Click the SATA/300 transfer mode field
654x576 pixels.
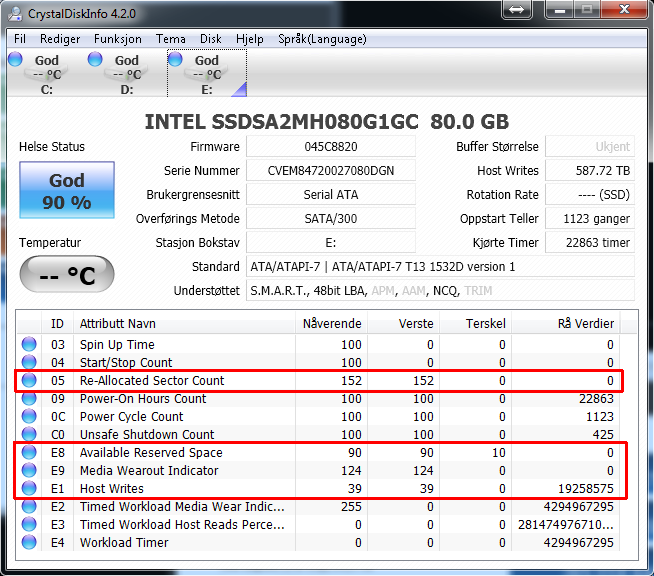331,219
